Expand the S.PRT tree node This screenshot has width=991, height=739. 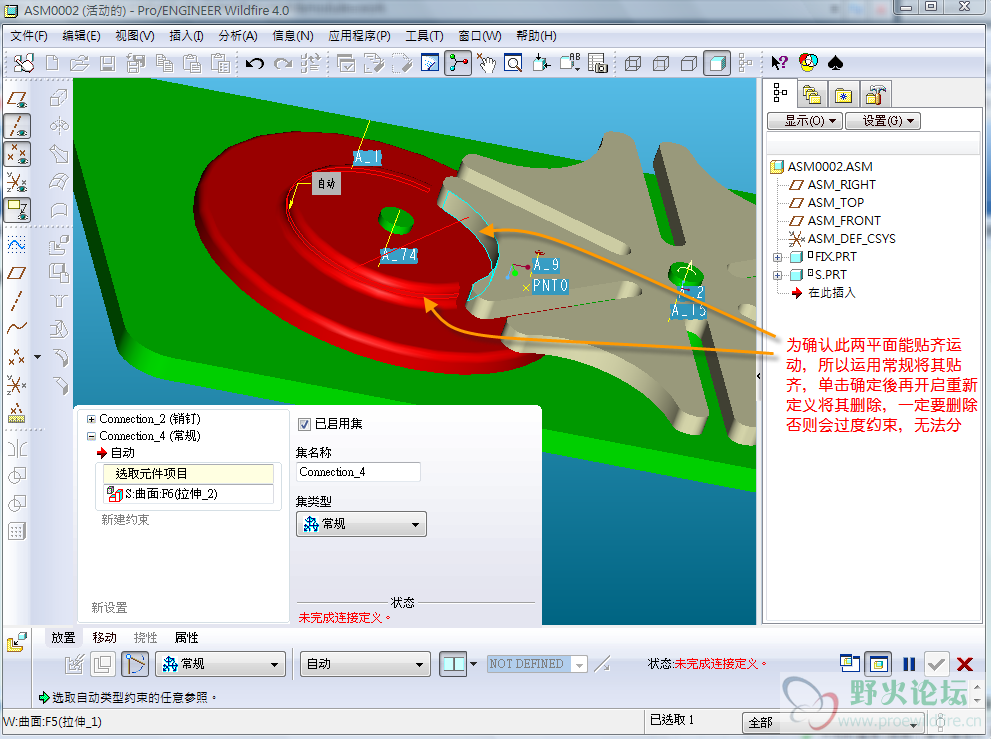pos(778,276)
